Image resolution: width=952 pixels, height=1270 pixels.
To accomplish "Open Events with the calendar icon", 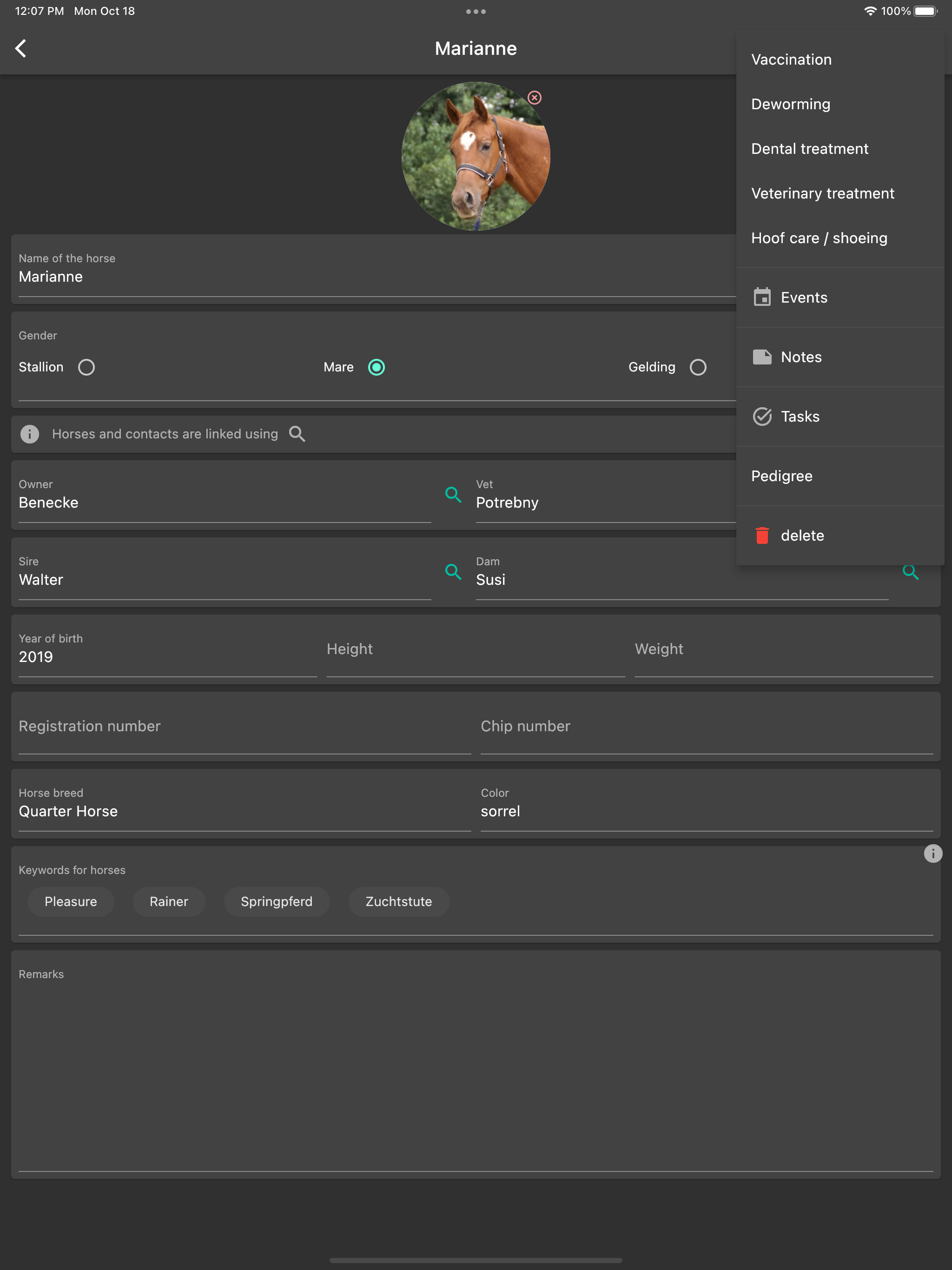I will (x=762, y=298).
